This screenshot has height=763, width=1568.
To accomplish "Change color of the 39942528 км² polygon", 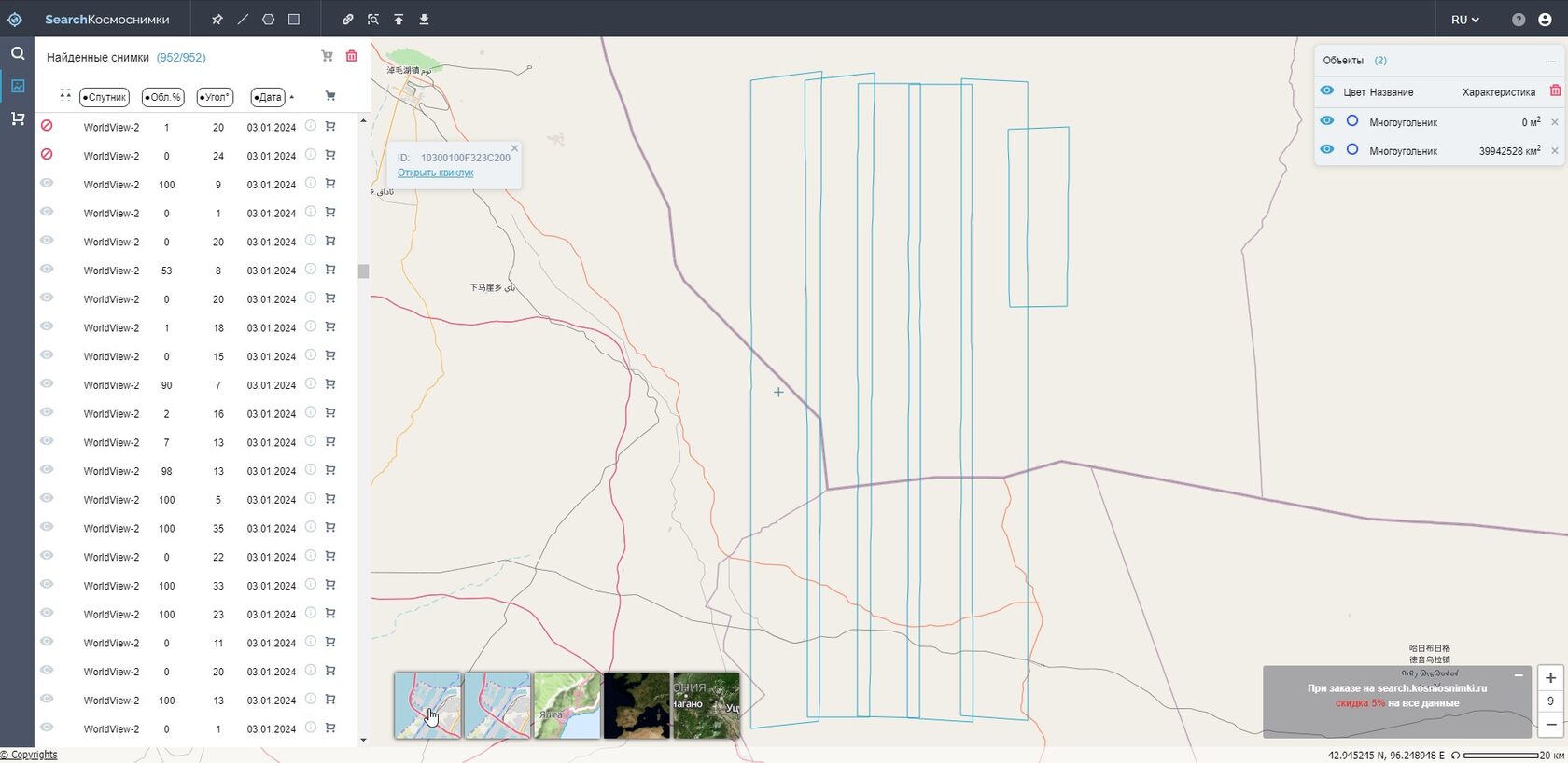I will point(1351,149).
